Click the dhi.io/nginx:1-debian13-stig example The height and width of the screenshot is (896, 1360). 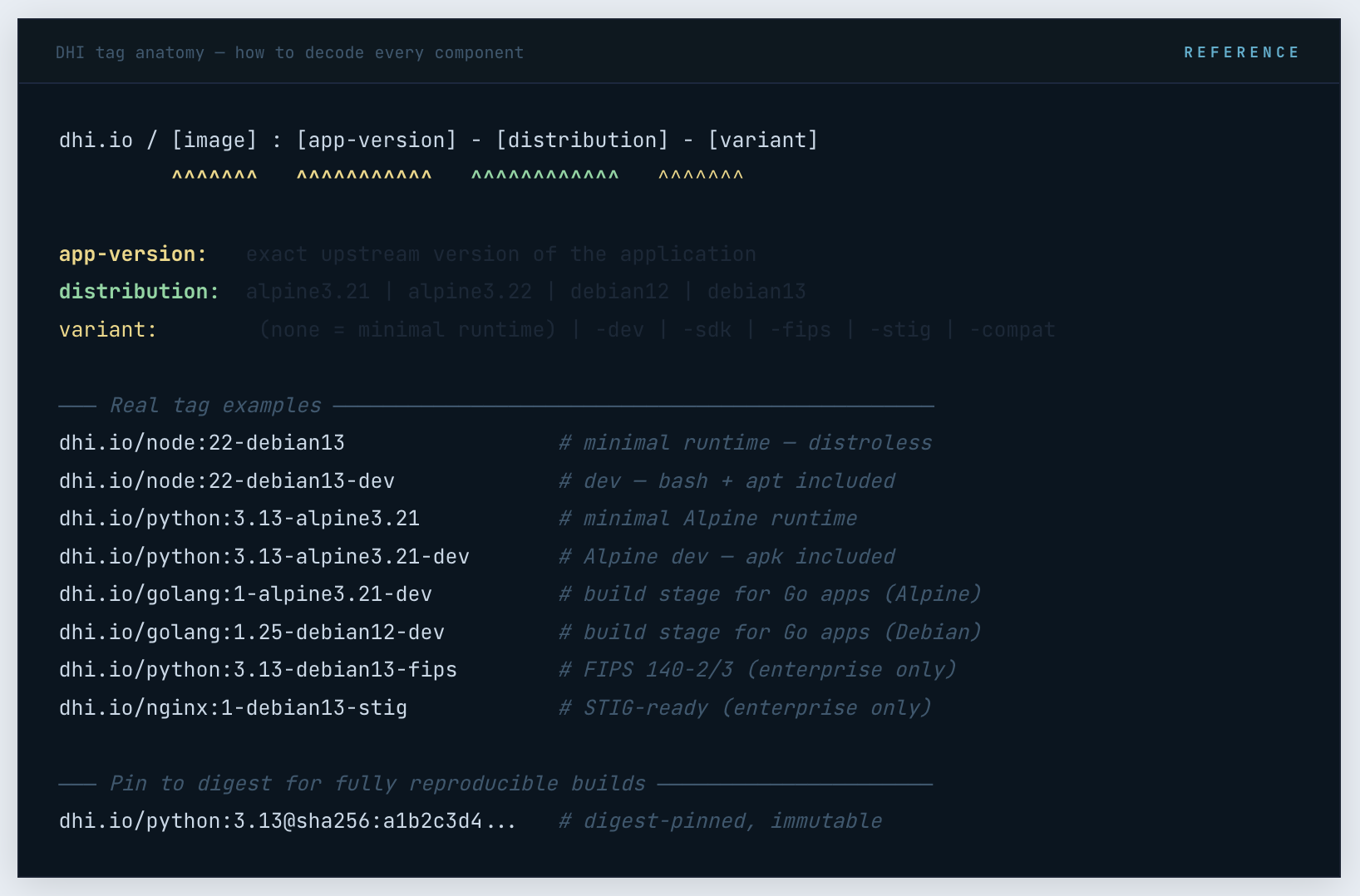(x=233, y=707)
